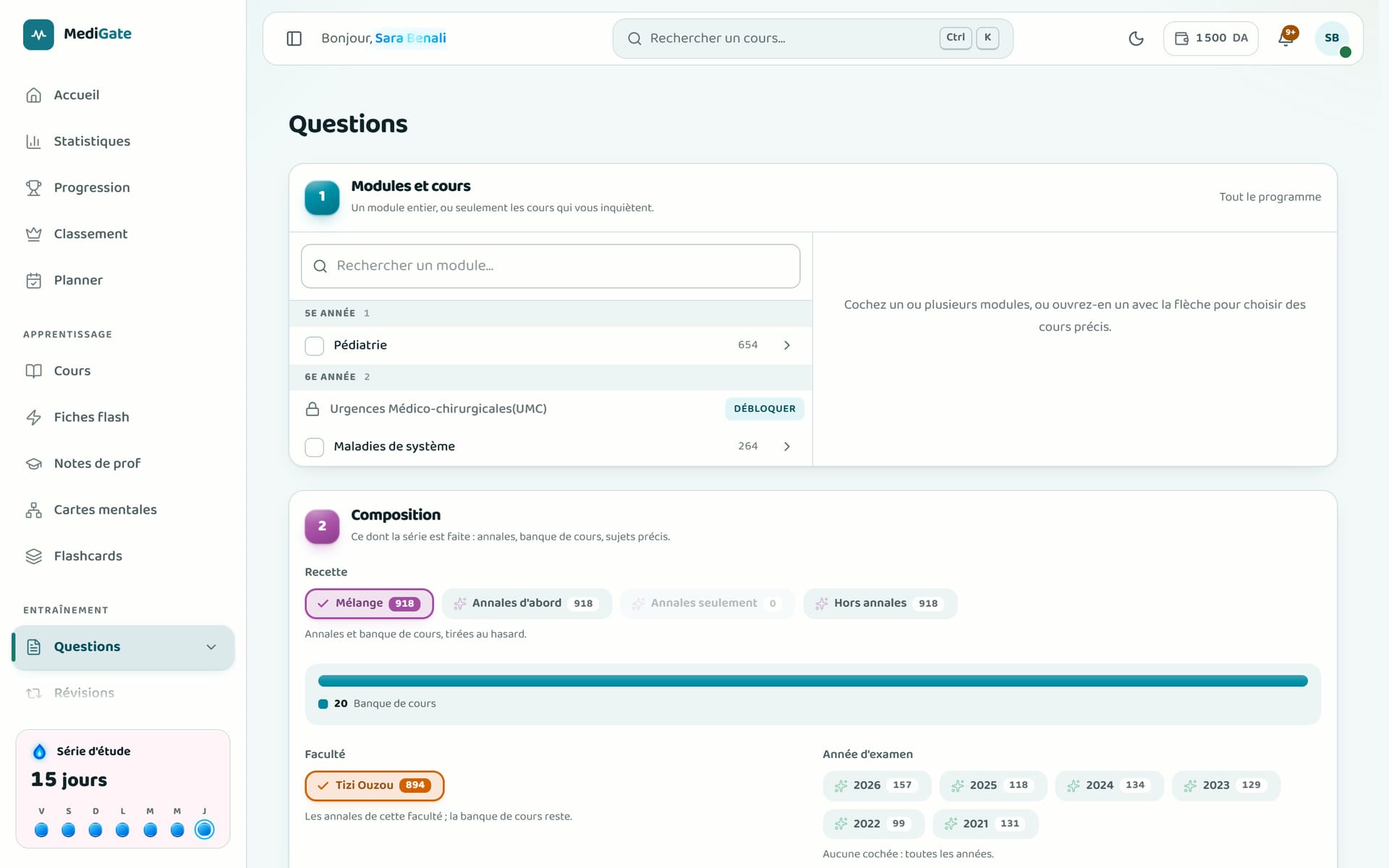Open Progression page
This screenshot has height=868, width=1389.
pos(123,187)
